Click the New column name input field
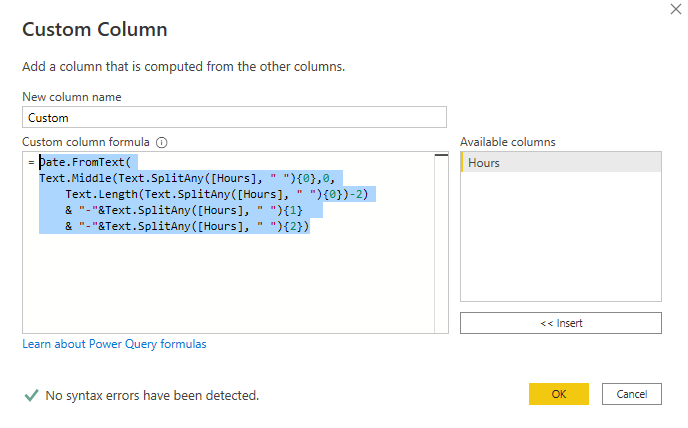The height and width of the screenshot is (428, 688). coord(234,117)
